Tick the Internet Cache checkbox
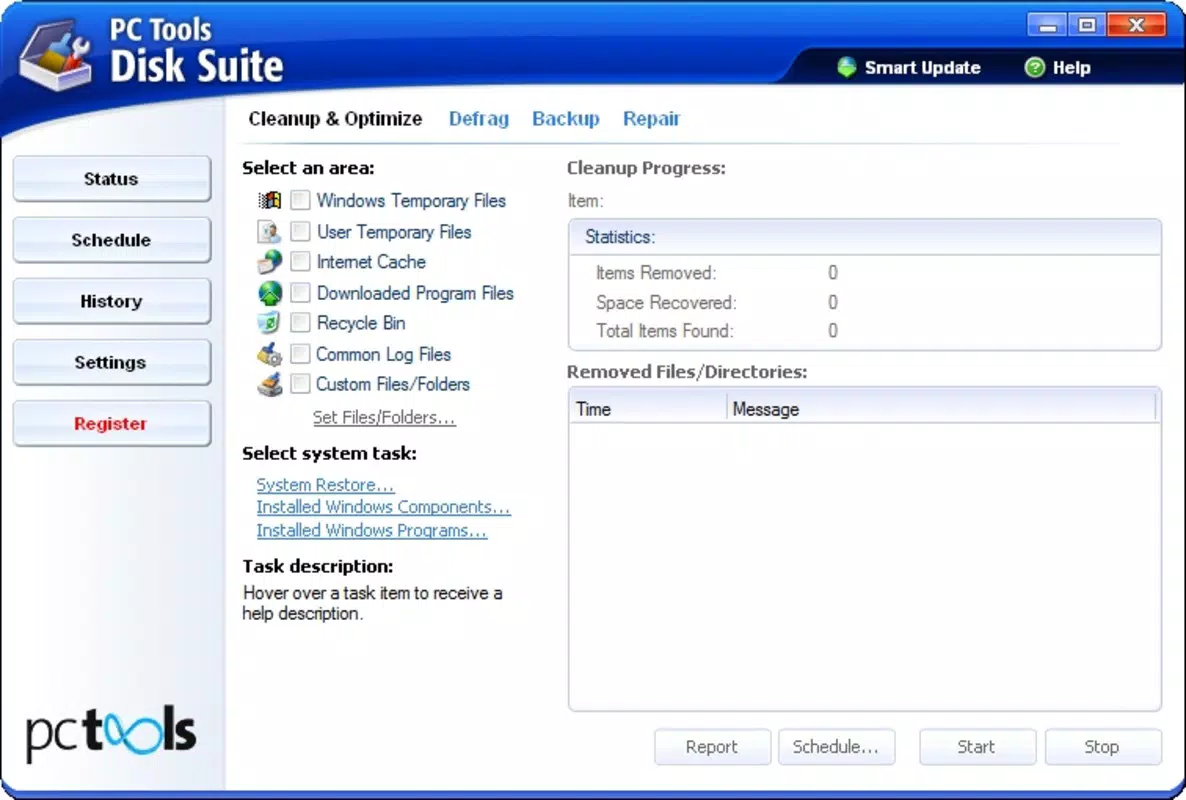 (x=300, y=262)
